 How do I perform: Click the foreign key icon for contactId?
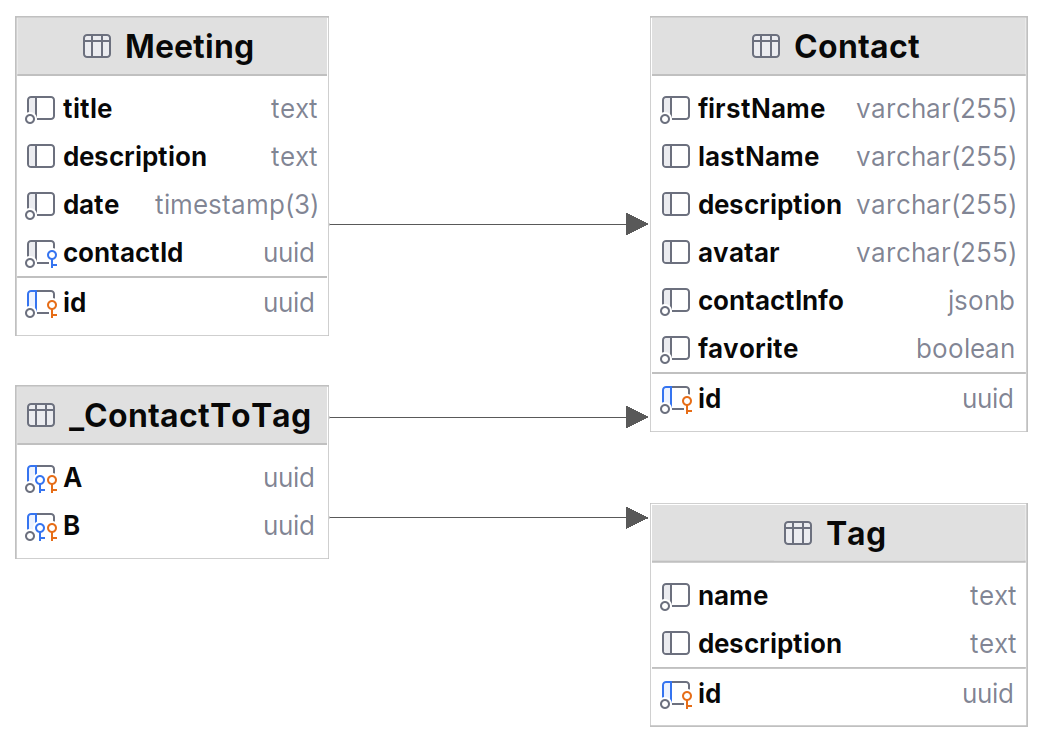41,253
